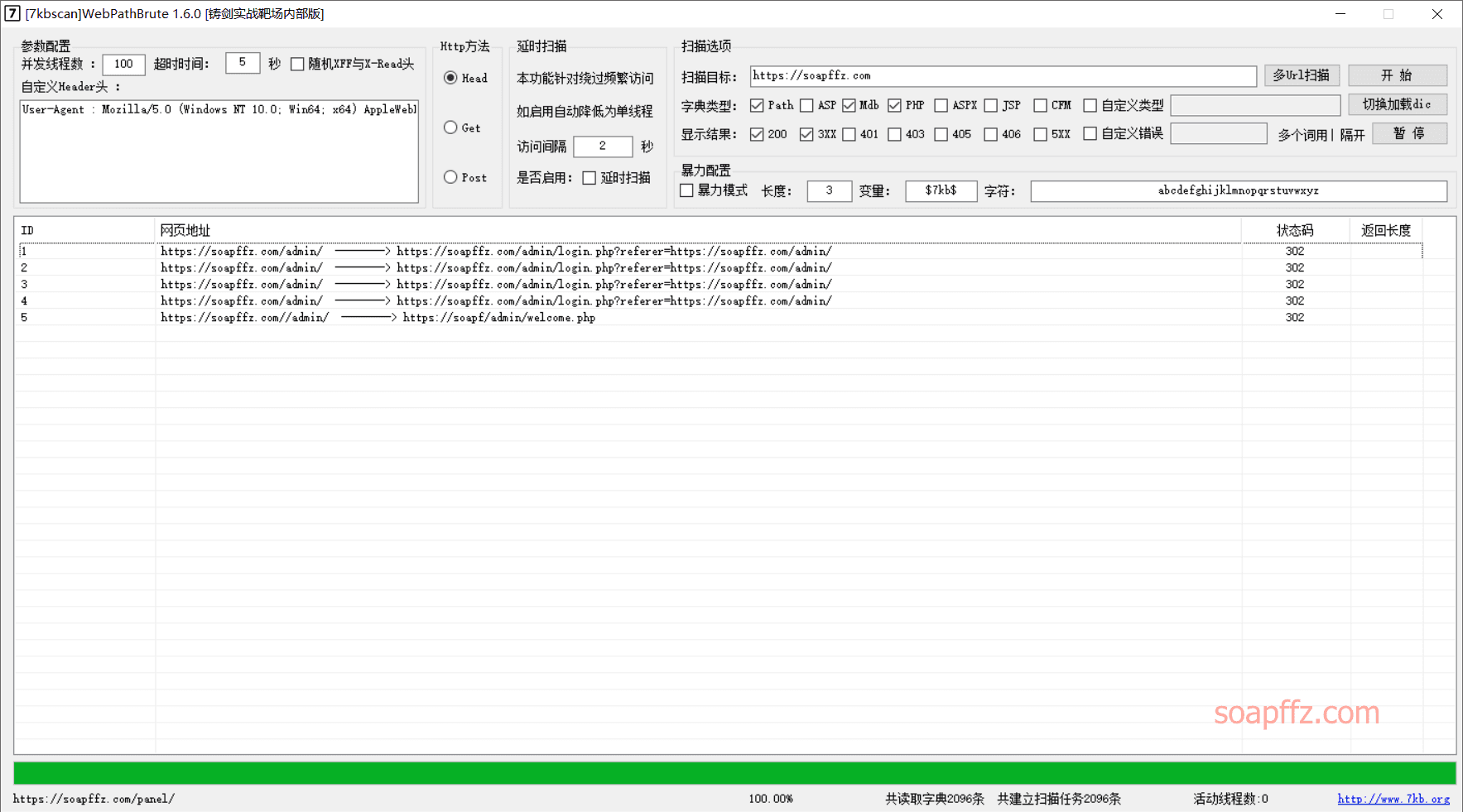Image resolution: width=1463 pixels, height=812 pixels.
Task: Select the Post HTTP method radio button
Action: [x=450, y=177]
